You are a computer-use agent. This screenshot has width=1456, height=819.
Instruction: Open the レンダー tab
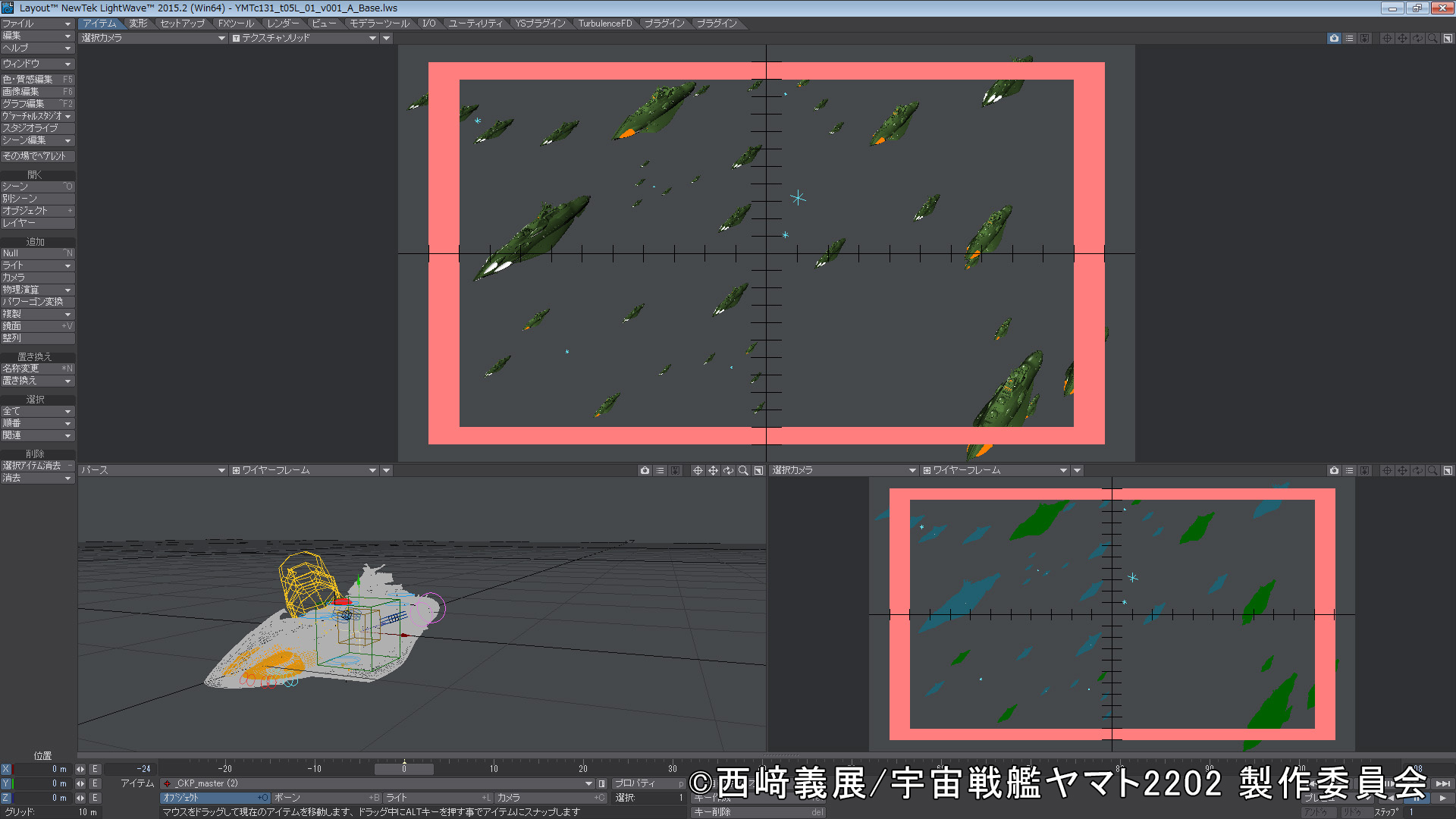click(x=283, y=24)
